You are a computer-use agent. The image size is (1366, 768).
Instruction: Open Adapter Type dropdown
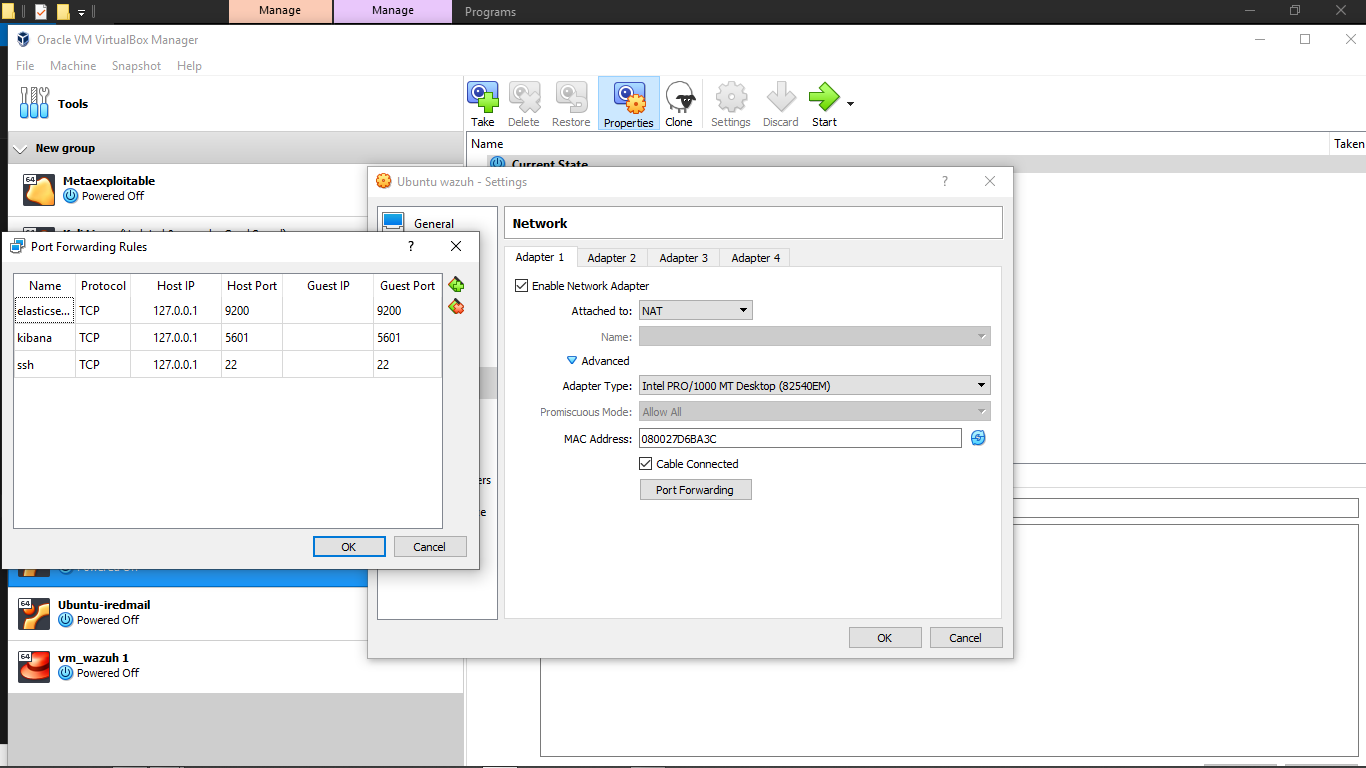point(815,385)
